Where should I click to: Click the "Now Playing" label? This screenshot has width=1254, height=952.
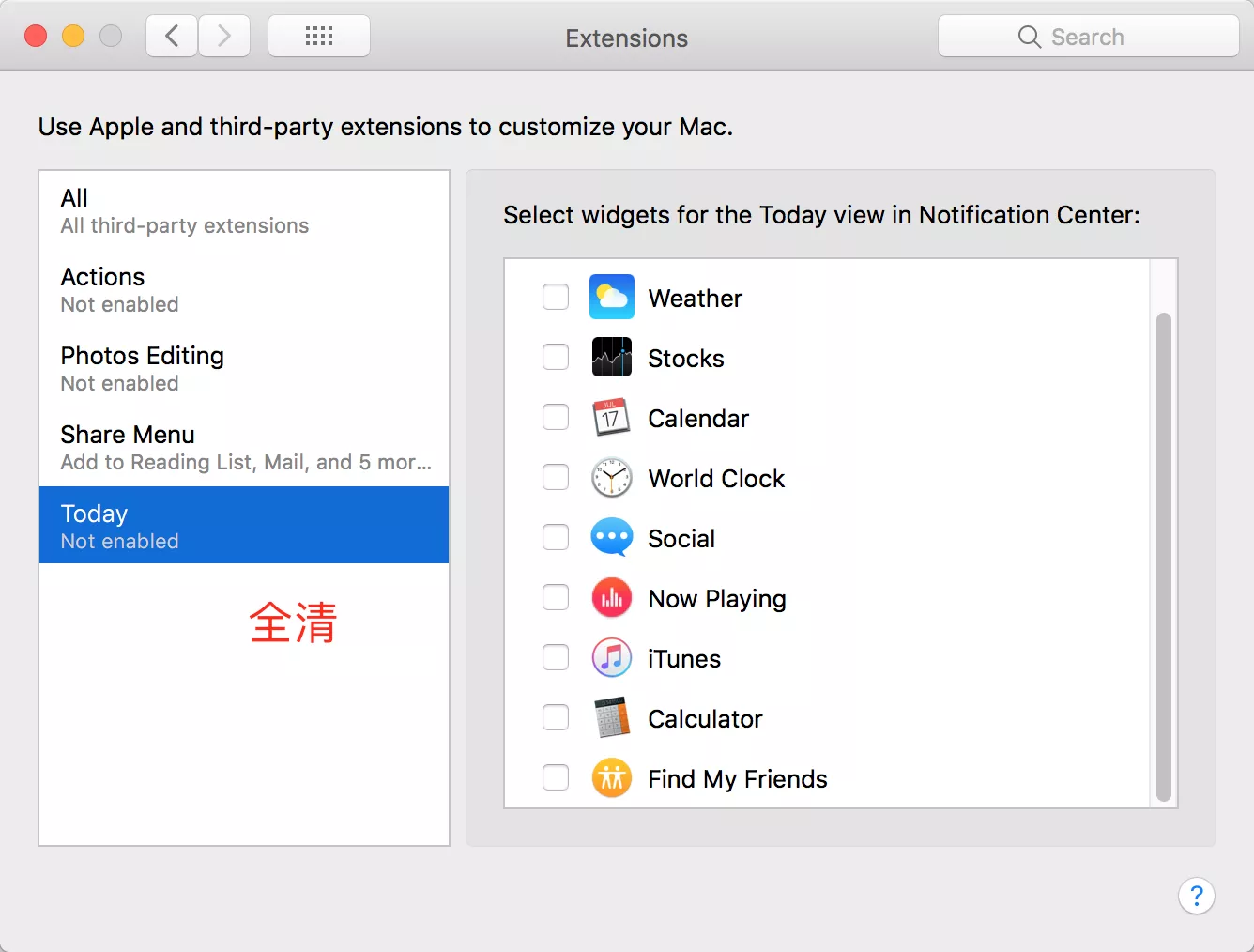click(717, 599)
